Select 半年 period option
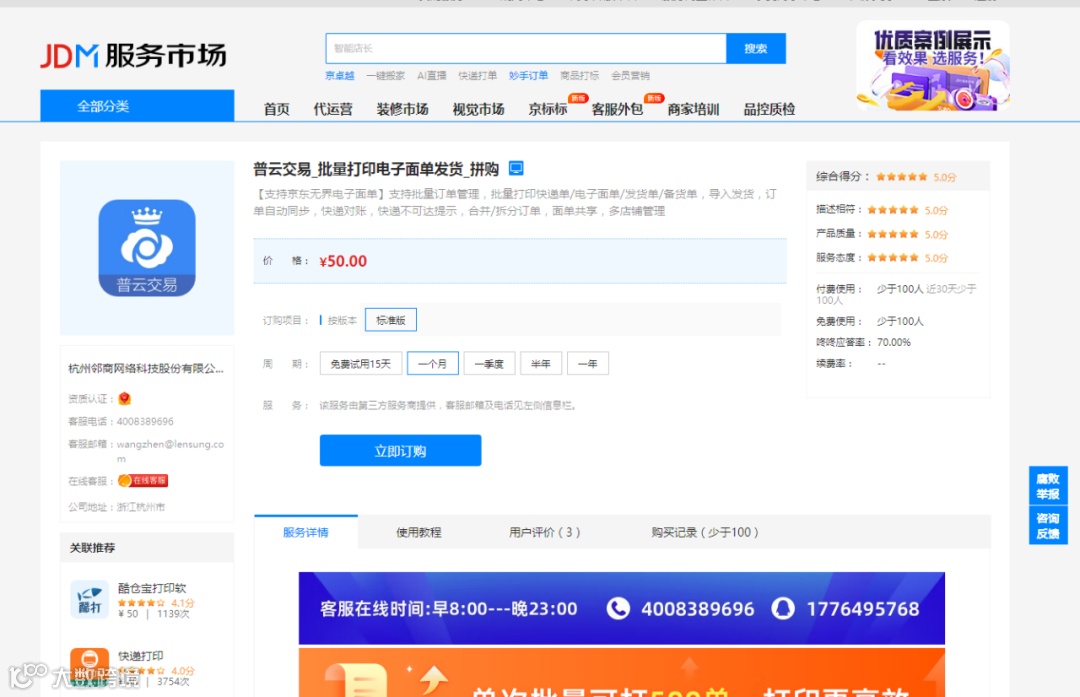Viewport: 1080px width, 697px height. click(541, 364)
